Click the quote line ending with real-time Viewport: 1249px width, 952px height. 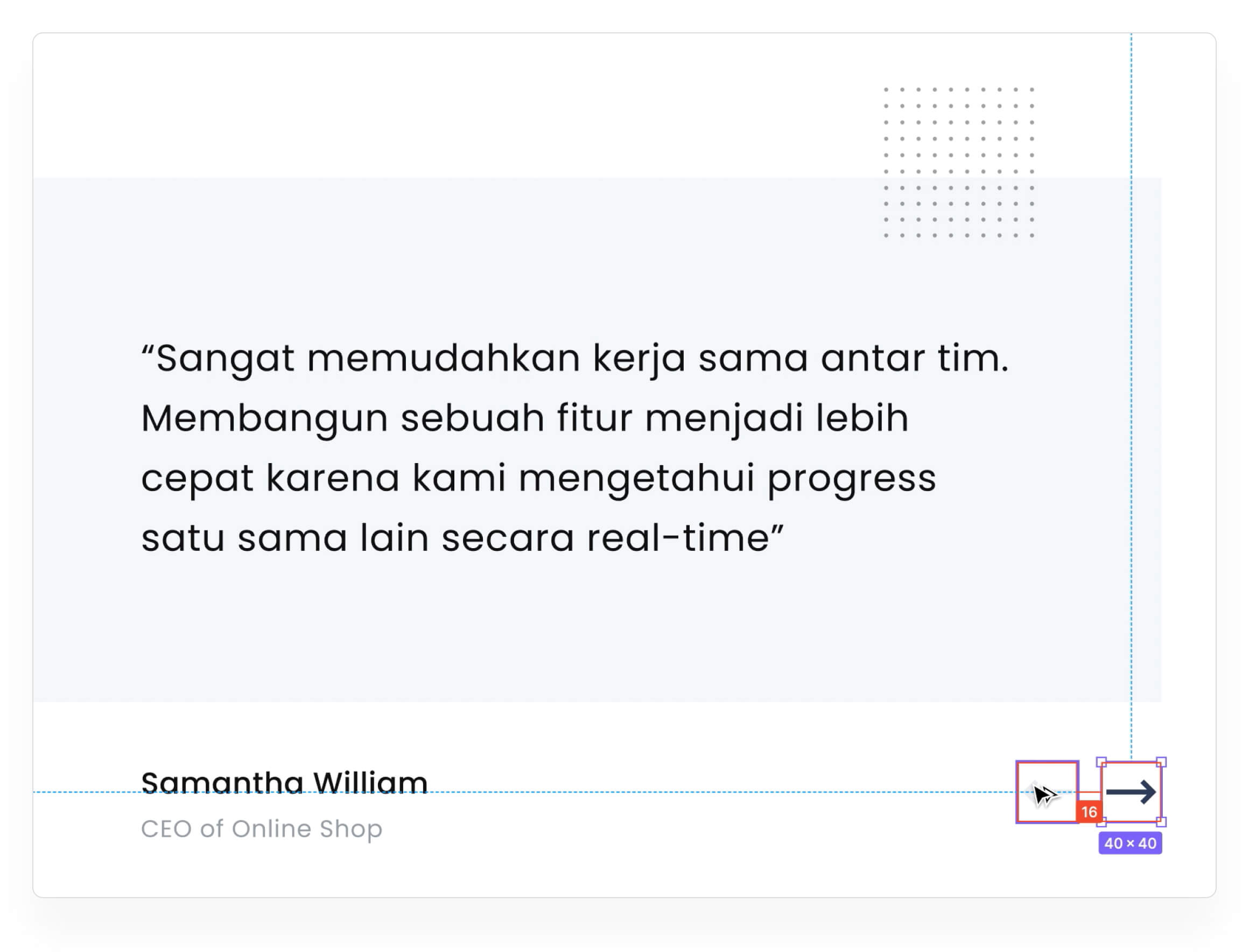pos(462,537)
